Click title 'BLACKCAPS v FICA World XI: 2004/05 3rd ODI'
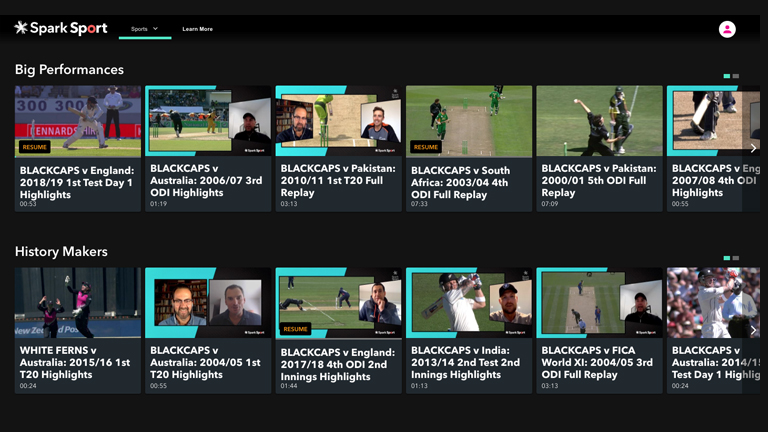Viewport: 768px width, 432px height. click(x=597, y=362)
